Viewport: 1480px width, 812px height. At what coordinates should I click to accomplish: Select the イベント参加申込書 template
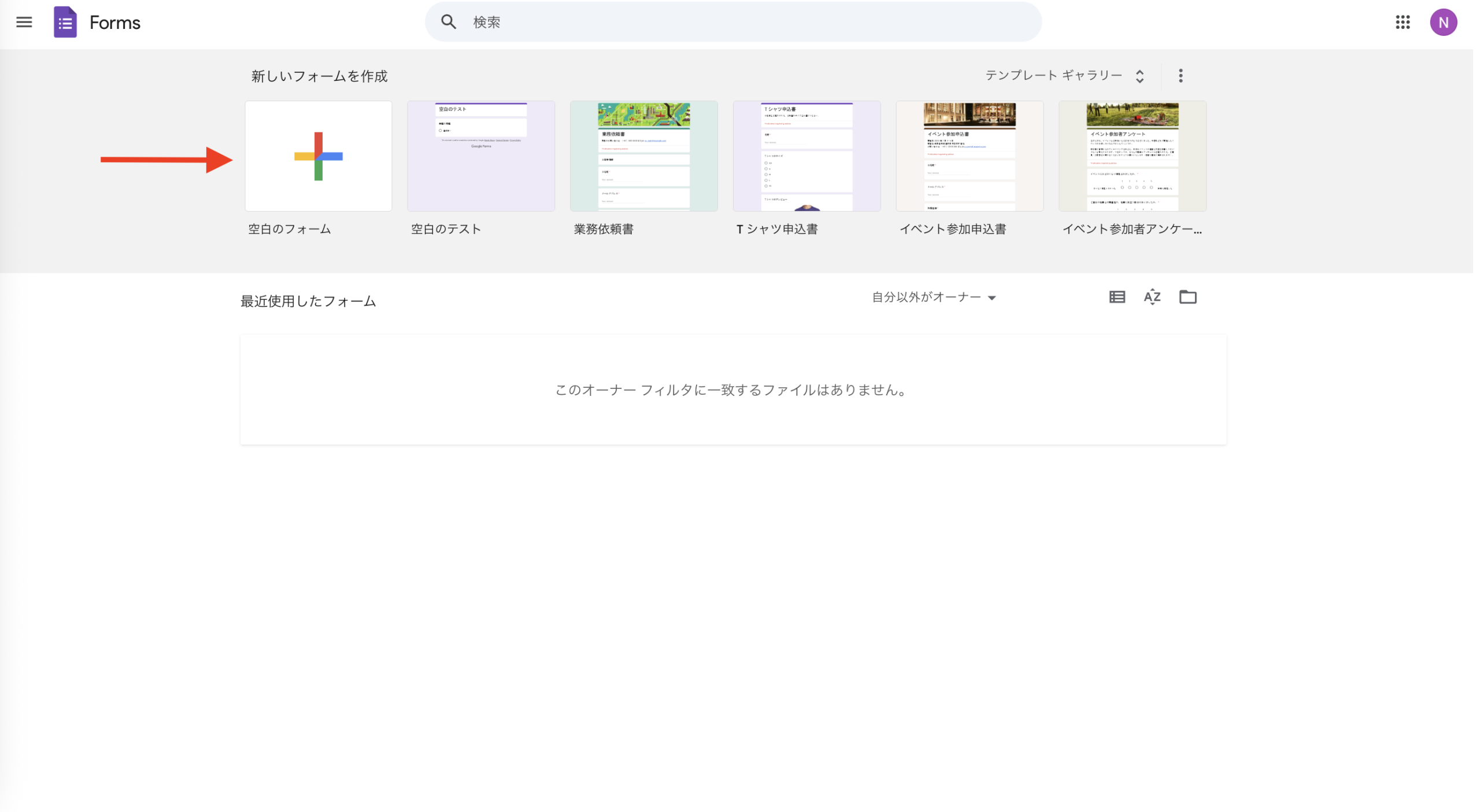coord(969,156)
